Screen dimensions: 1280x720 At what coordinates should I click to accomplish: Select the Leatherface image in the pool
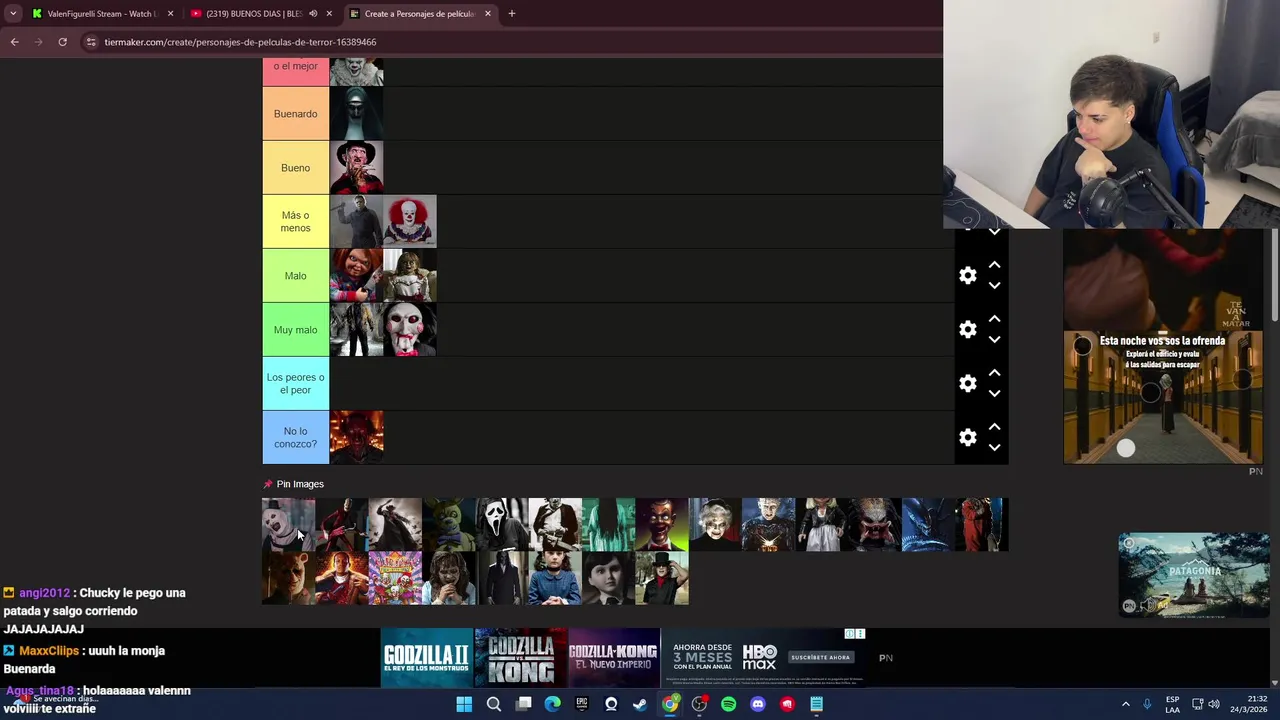coord(555,524)
